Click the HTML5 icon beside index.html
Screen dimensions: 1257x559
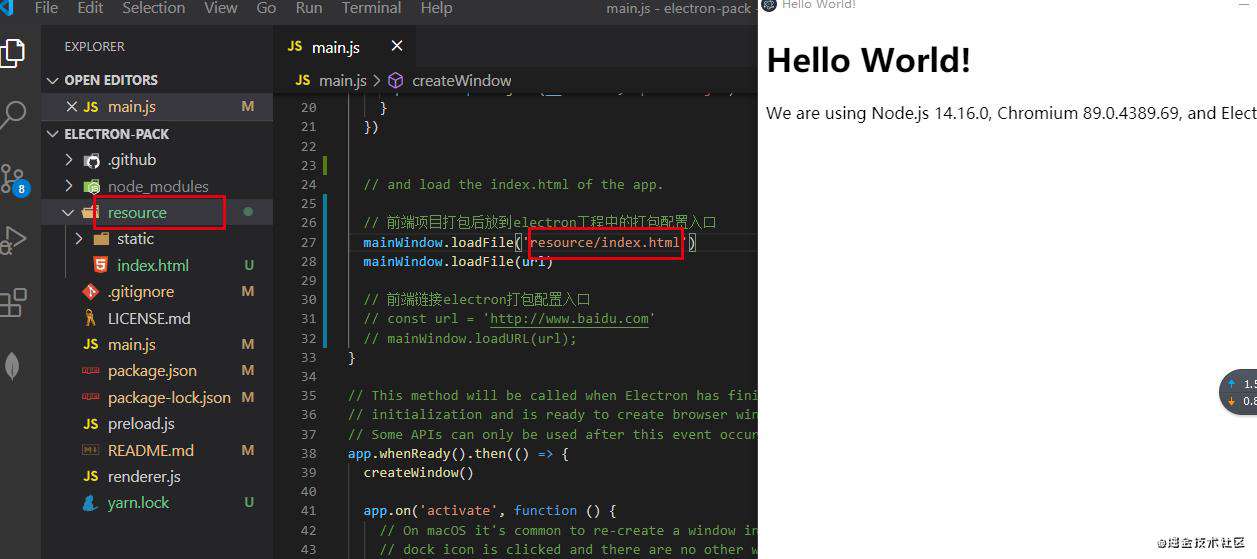[x=100, y=265]
